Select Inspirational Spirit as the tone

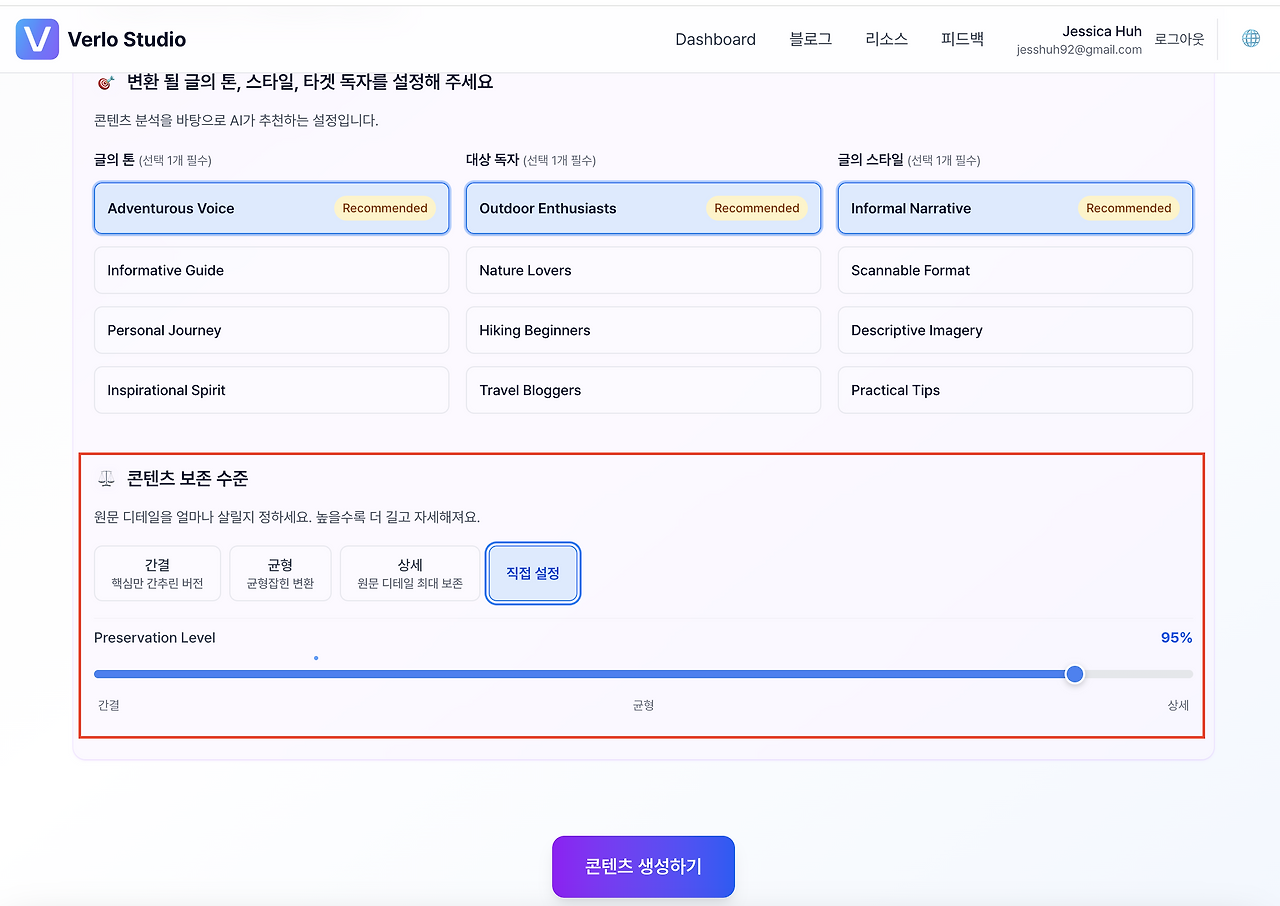[270, 390]
